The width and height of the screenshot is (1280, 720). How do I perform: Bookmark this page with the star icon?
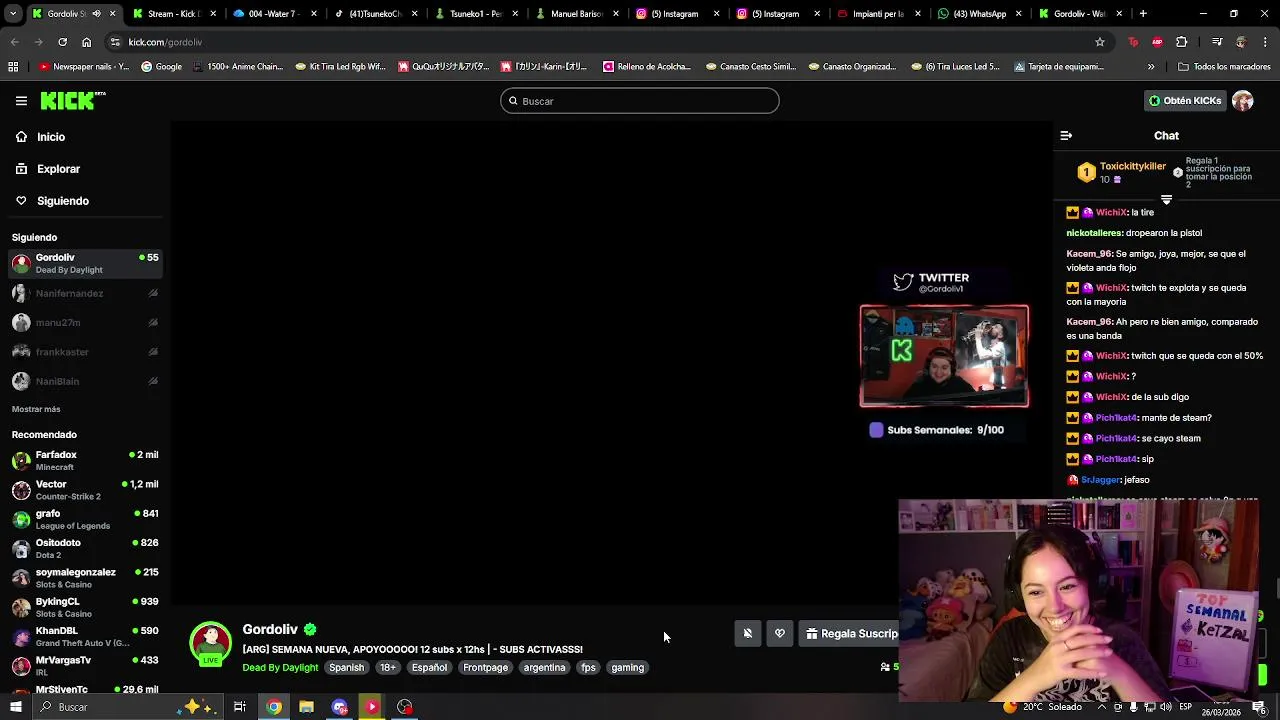tap(1100, 42)
